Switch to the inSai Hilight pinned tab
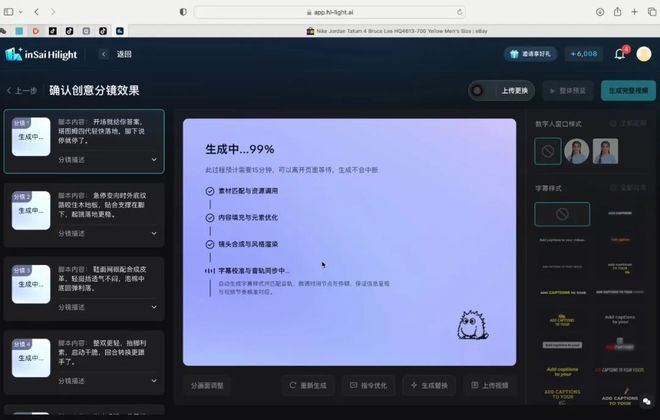Screen dimensions: 660x420 point(120,31)
